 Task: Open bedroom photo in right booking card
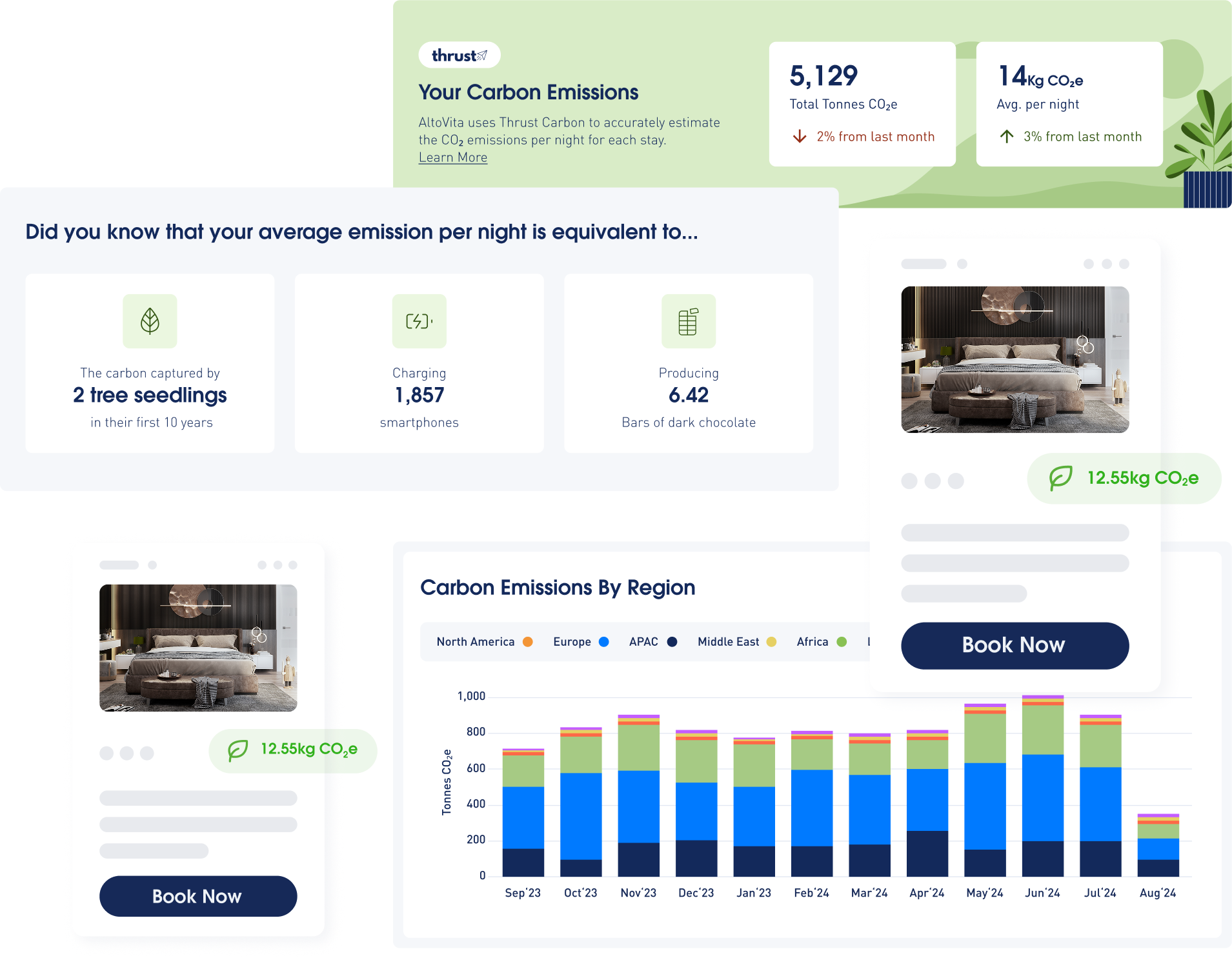coord(1015,359)
